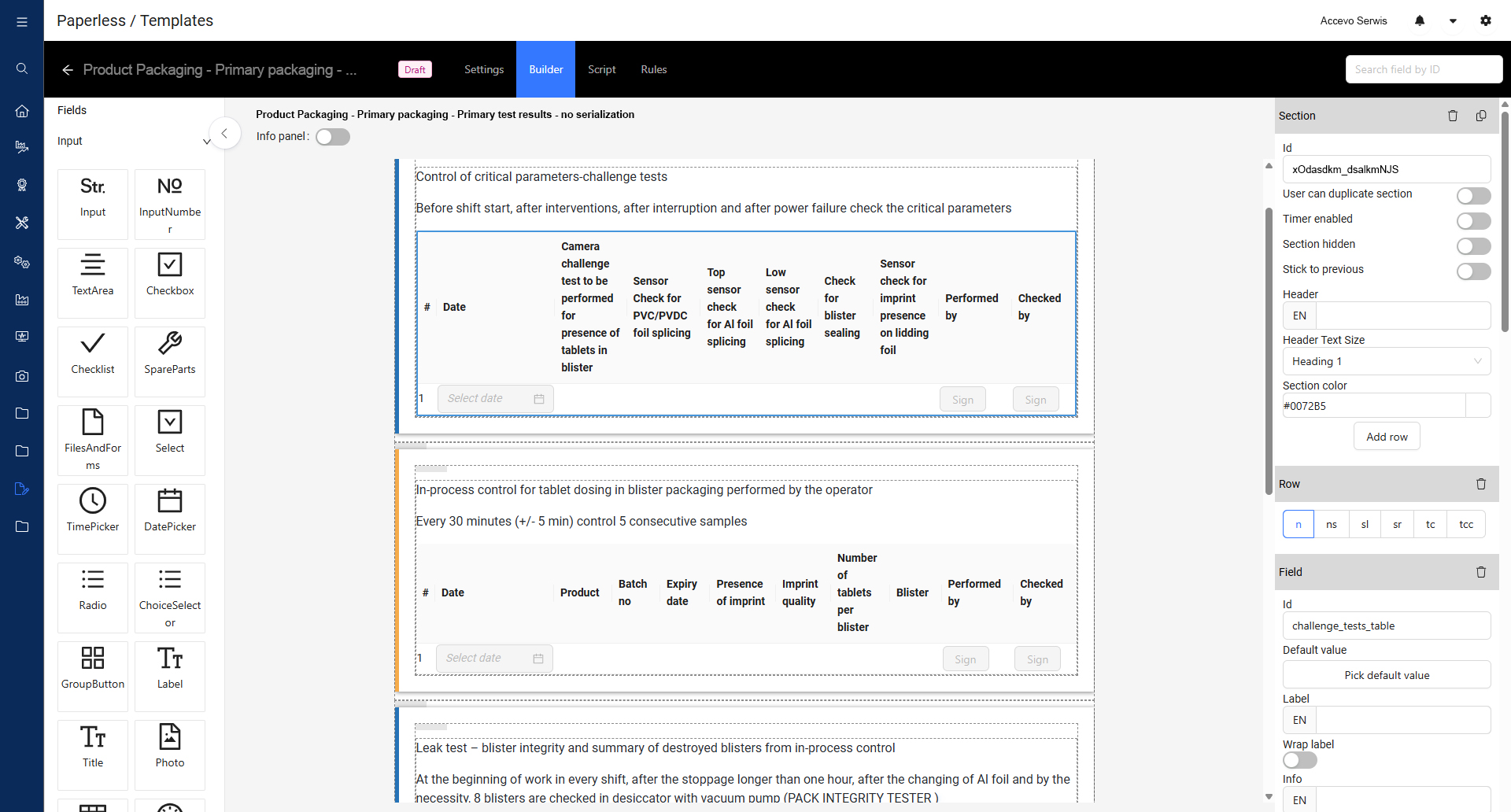Turn on Section hidden toggle
Viewport: 1511px width, 812px height.
1473,245
